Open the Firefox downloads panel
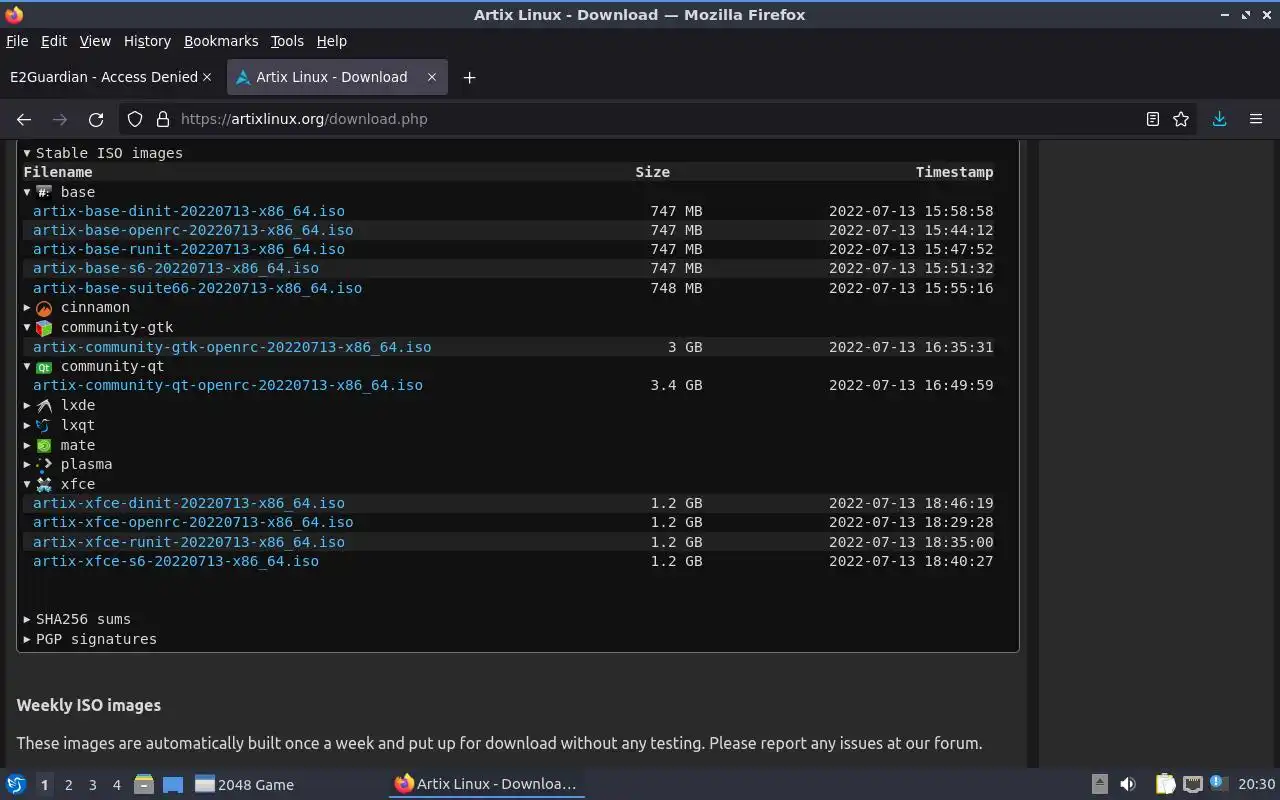The image size is (1280, 800). click(1219, 119)
